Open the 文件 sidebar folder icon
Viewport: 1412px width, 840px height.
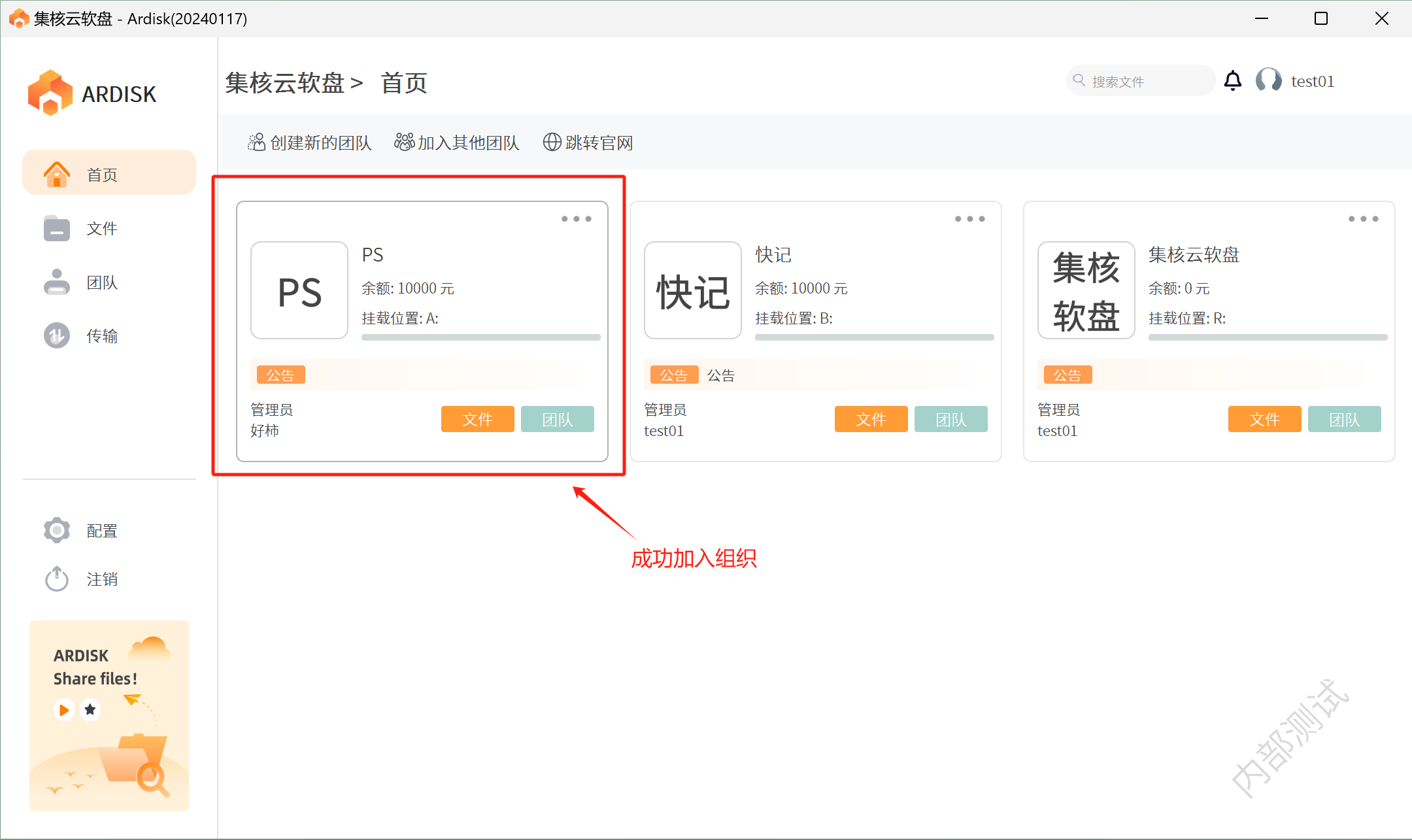(x=57, y=229)
